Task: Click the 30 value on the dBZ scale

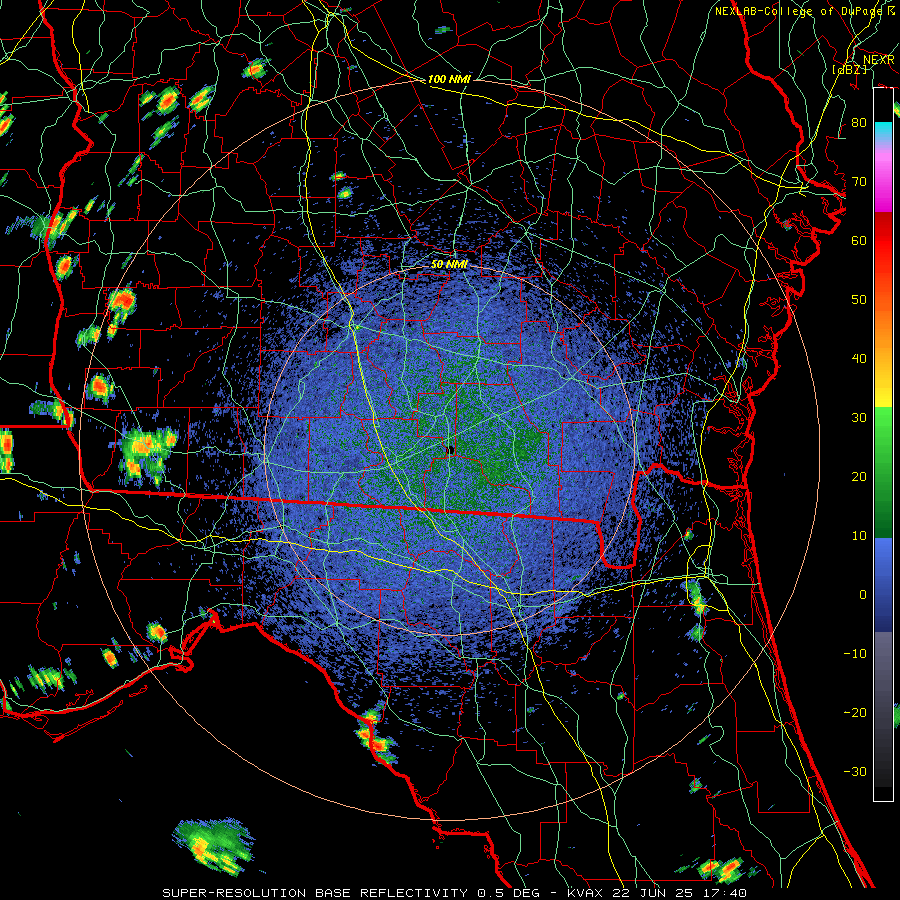Action: click(x=859, y=417)
